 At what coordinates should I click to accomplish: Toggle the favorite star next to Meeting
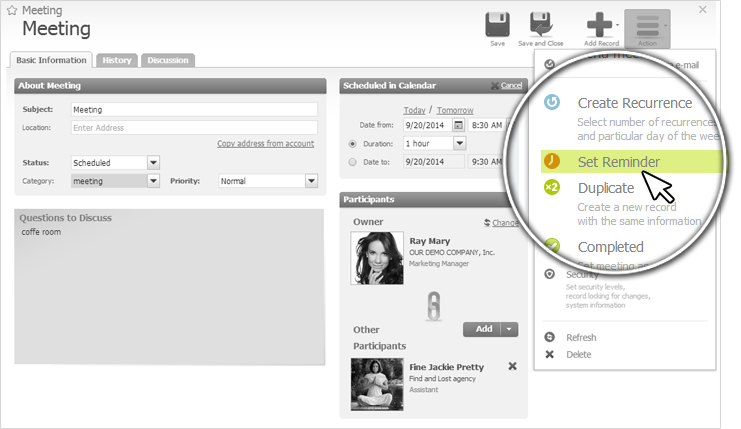click(x=12, y=10)
